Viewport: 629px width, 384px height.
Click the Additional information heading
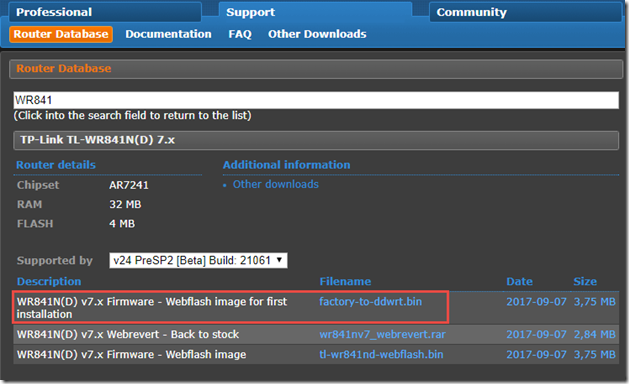point(286,165)
